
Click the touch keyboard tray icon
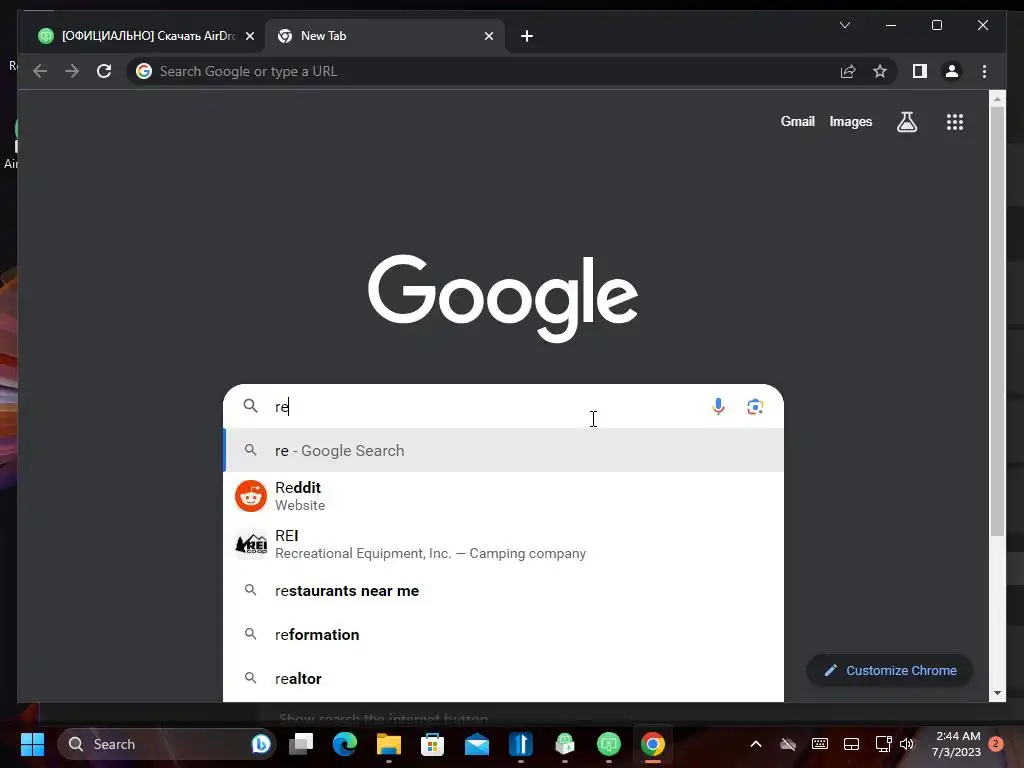click(820, 744)
